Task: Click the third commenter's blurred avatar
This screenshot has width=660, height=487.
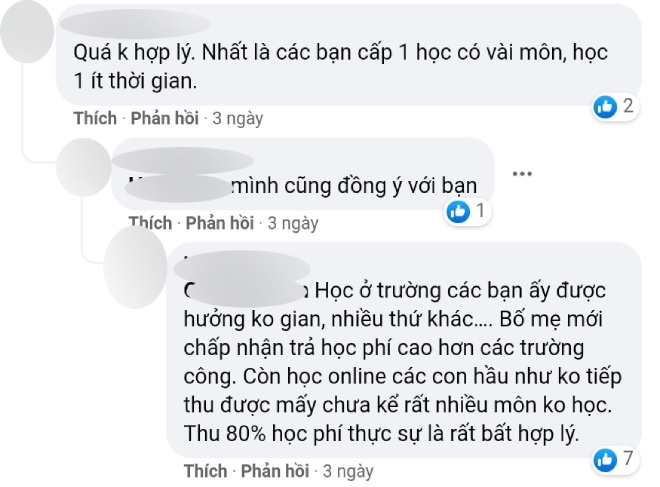Action: pos(135,268)
